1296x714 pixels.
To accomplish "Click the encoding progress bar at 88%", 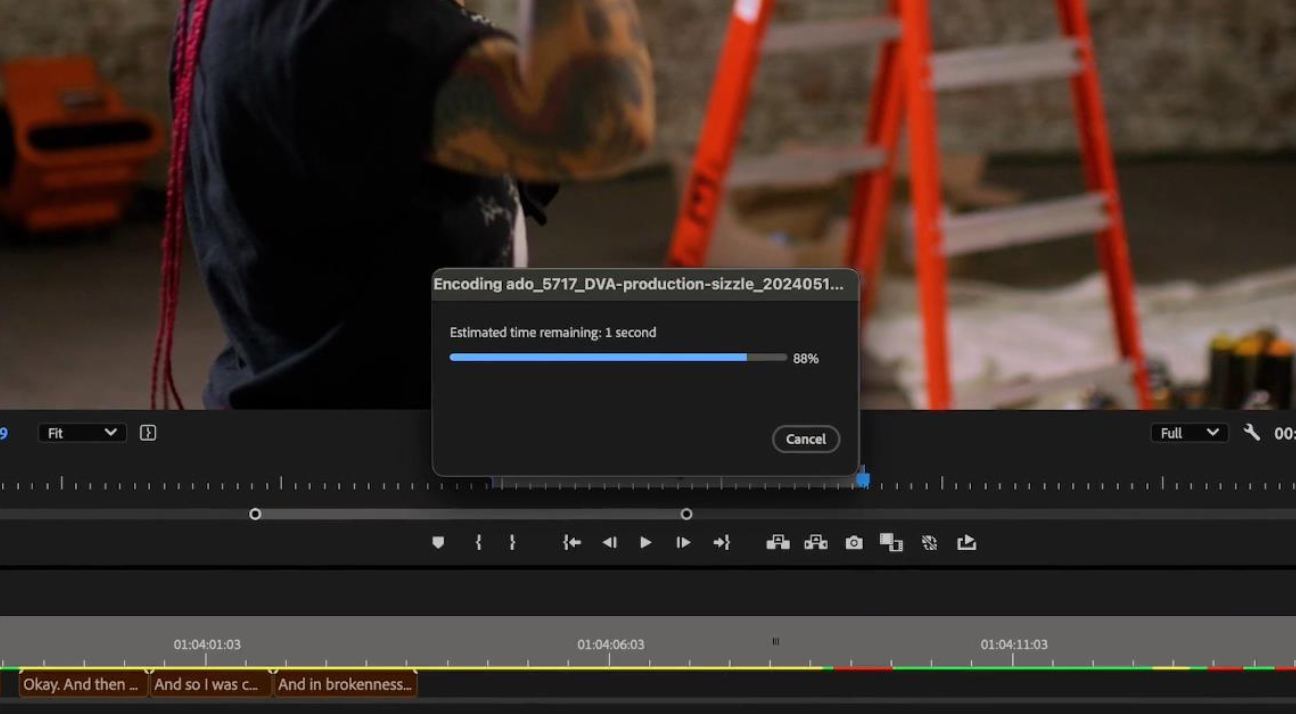I will [x=618, y=357].
